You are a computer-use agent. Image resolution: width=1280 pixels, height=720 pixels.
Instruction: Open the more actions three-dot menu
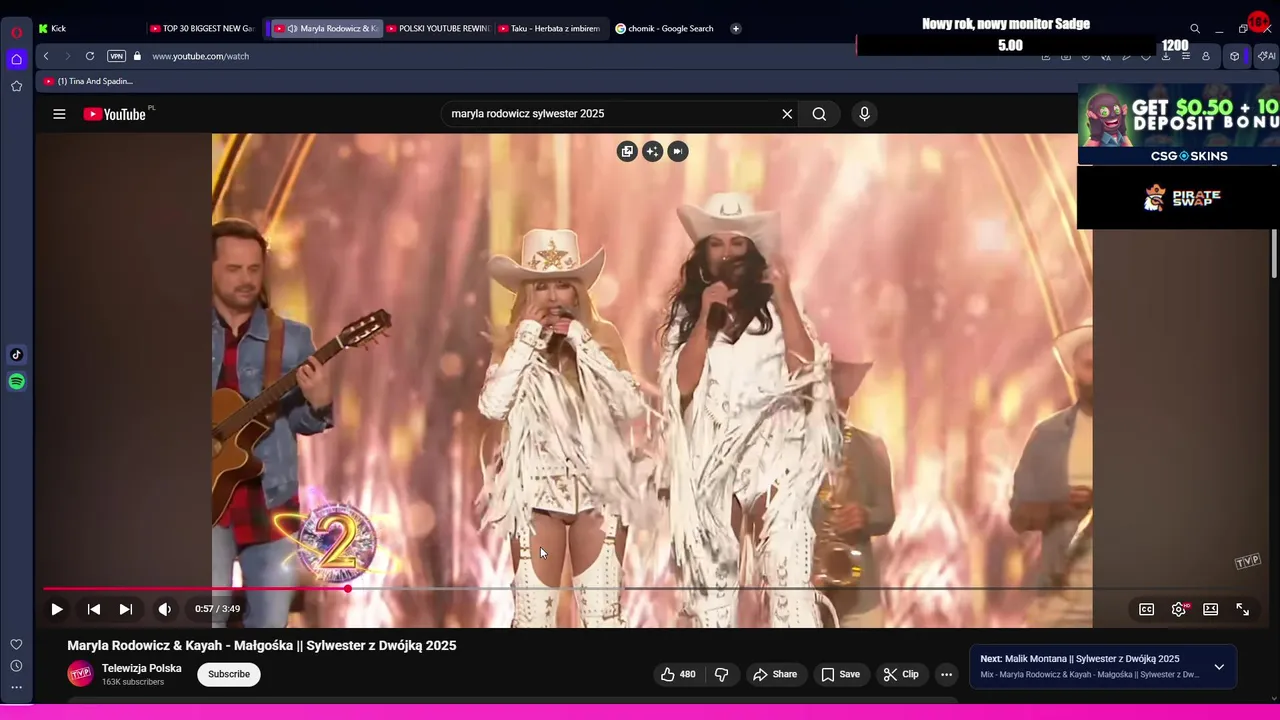(x=946, y=674)
